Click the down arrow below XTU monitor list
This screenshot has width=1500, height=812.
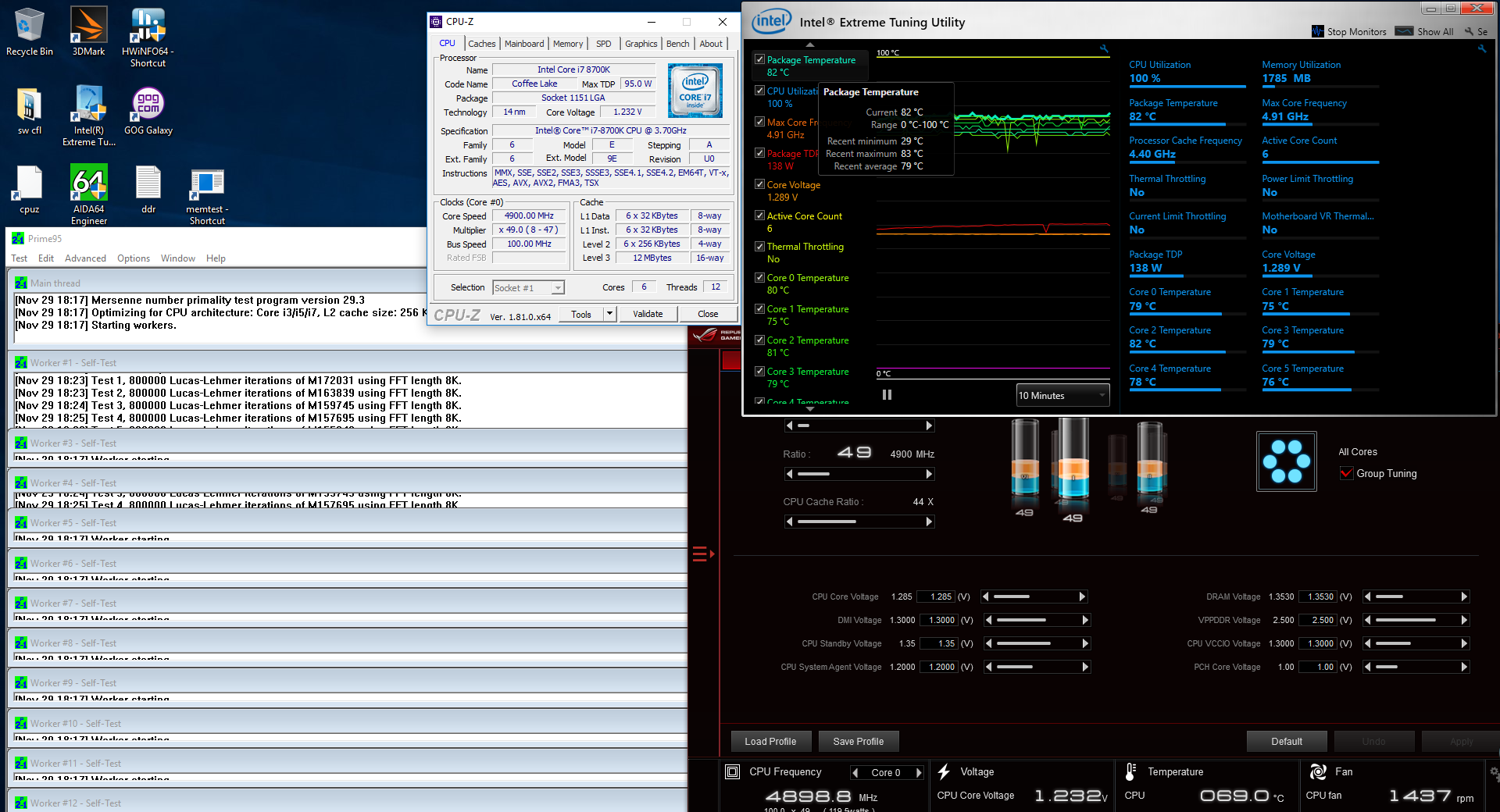click(x=810, y=409)
